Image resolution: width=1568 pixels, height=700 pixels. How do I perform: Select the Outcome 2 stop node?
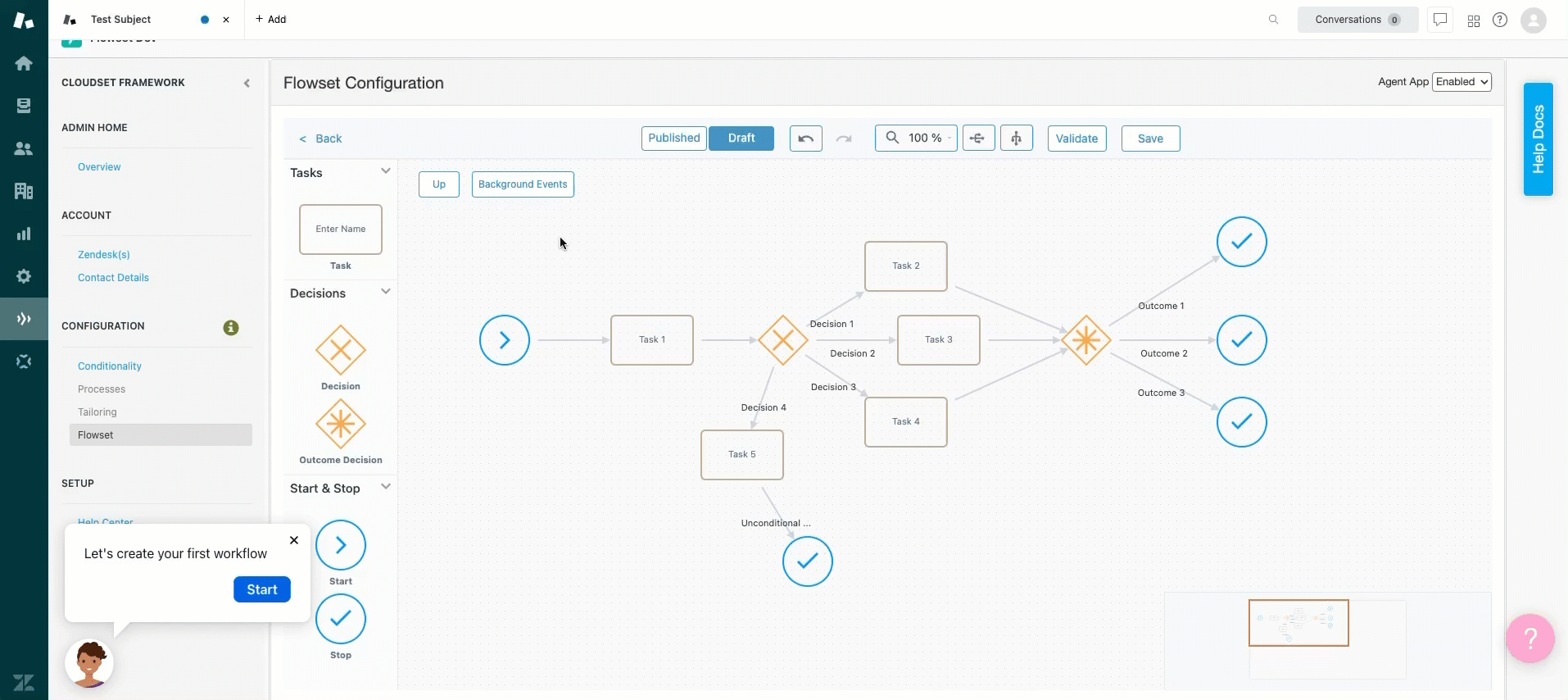[x=1242, y=340]
